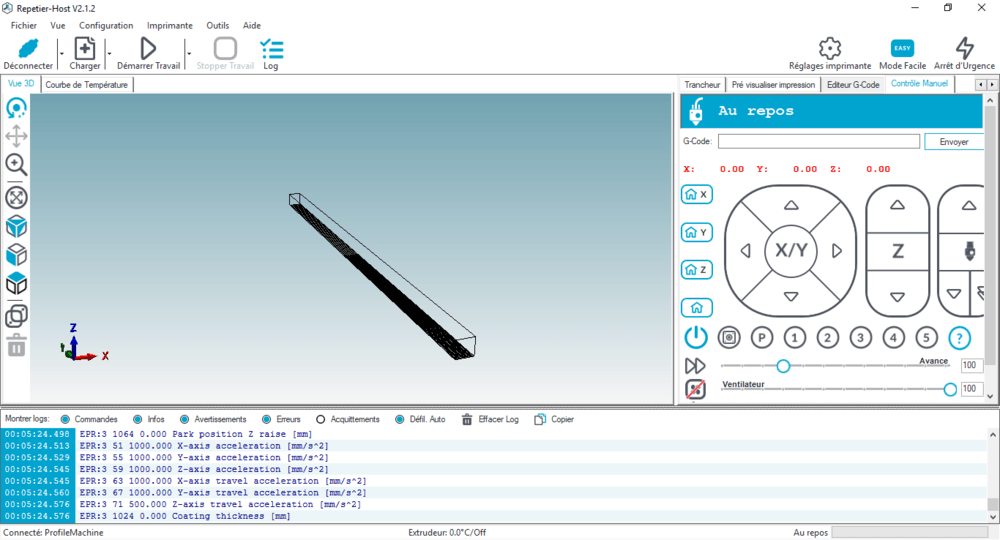The image size is (1000, 540).
Task: Run custom script button 5
Action: pyautogui.click(x=926, y=337)
